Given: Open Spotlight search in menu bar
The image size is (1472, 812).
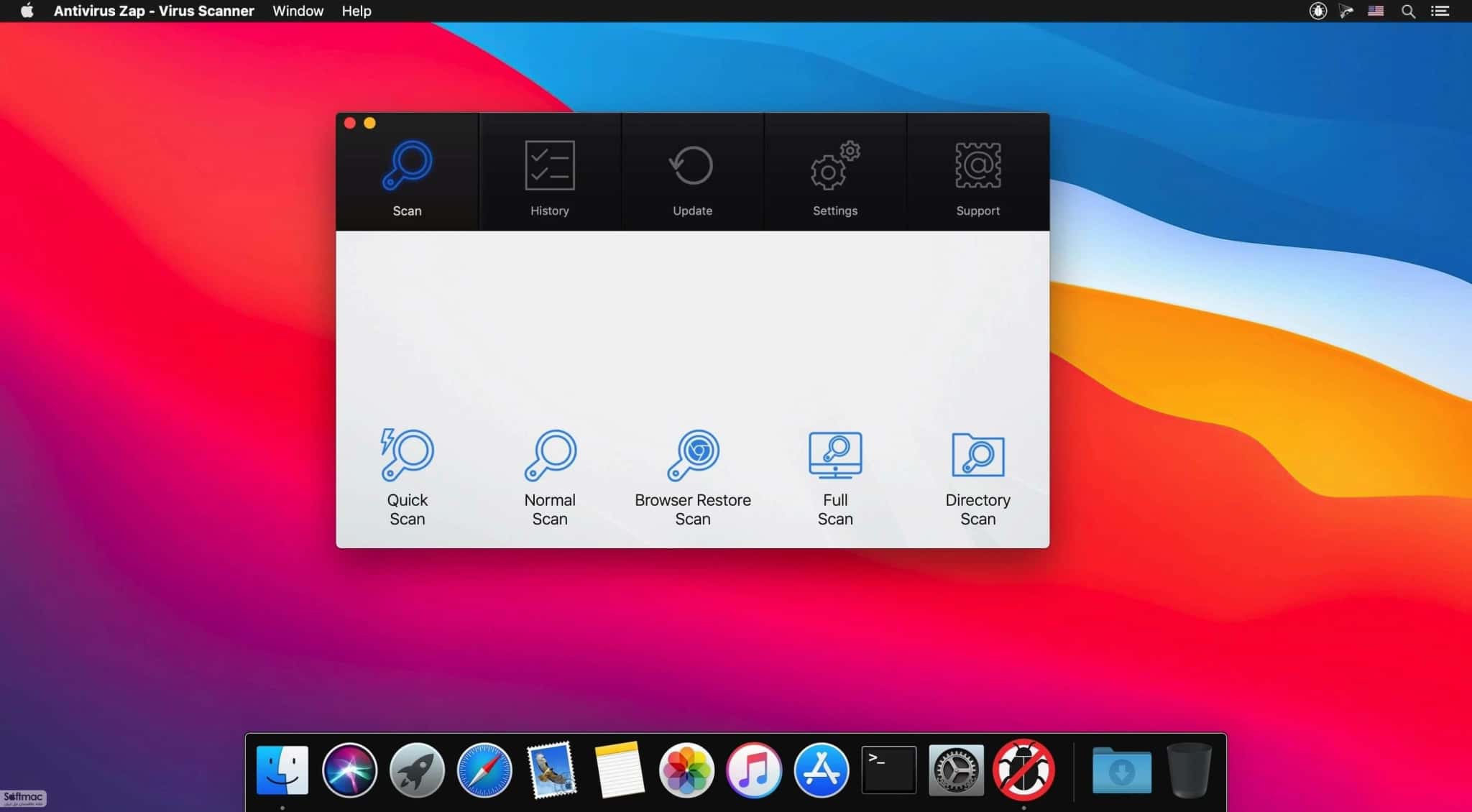Looking at the screenshot, I should coord(1408,11).
